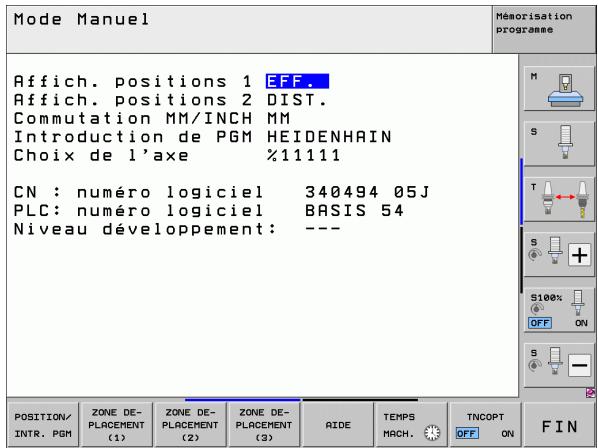Click the M machine table soft key
The image size is (598, 448).
[x=559, y=88]
